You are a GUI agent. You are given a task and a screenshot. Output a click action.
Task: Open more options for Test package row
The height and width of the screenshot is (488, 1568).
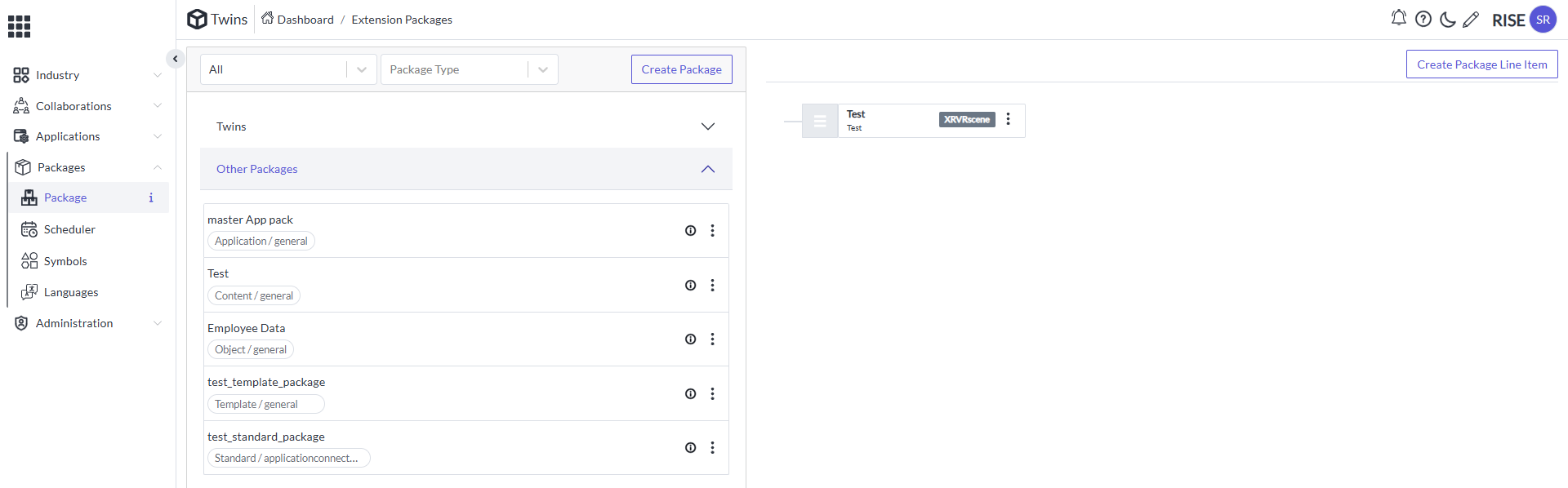point(712,286)
